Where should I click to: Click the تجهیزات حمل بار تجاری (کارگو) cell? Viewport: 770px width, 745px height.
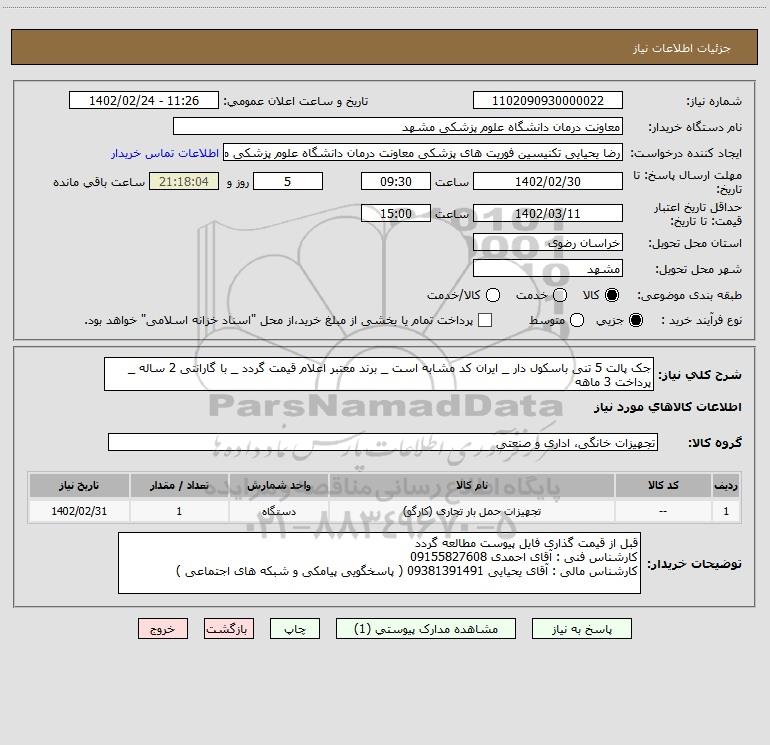tap(471, 511)
